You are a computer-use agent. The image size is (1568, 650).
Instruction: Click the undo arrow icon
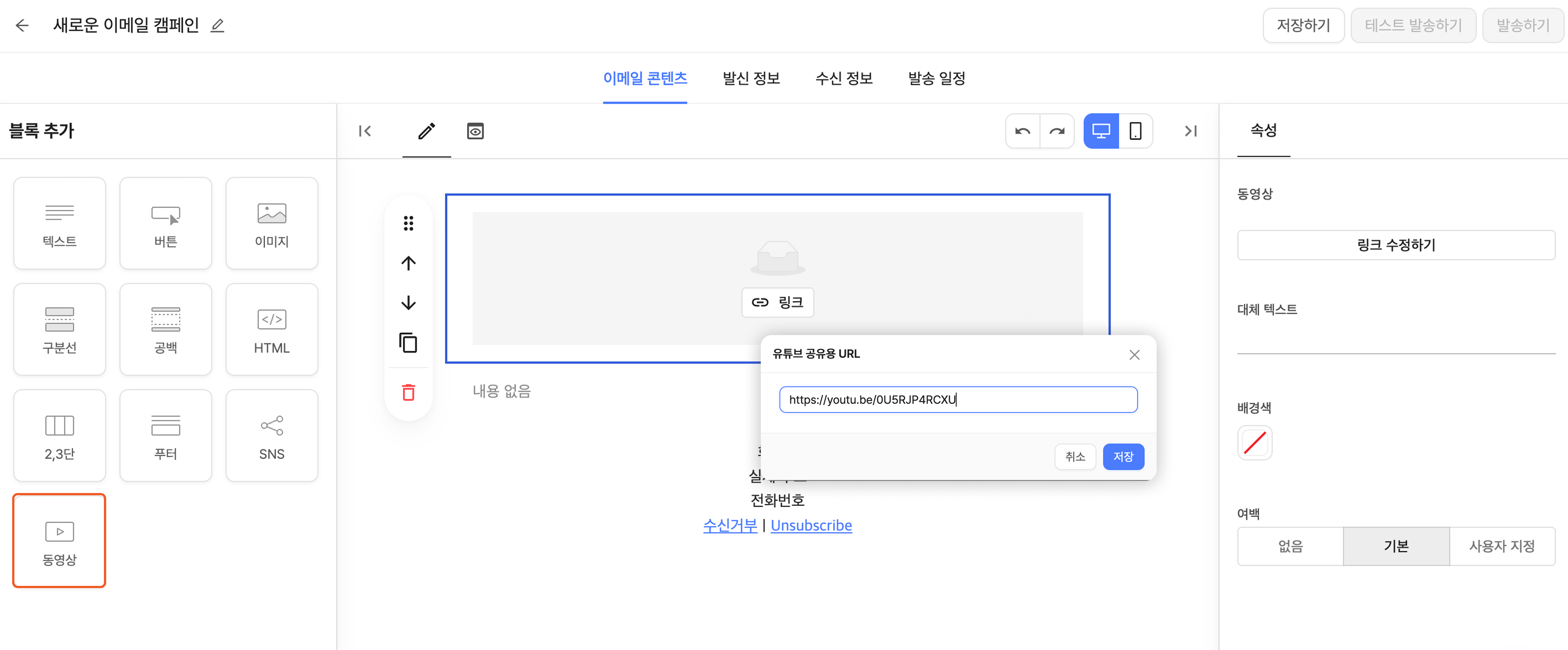point(1022,131)
